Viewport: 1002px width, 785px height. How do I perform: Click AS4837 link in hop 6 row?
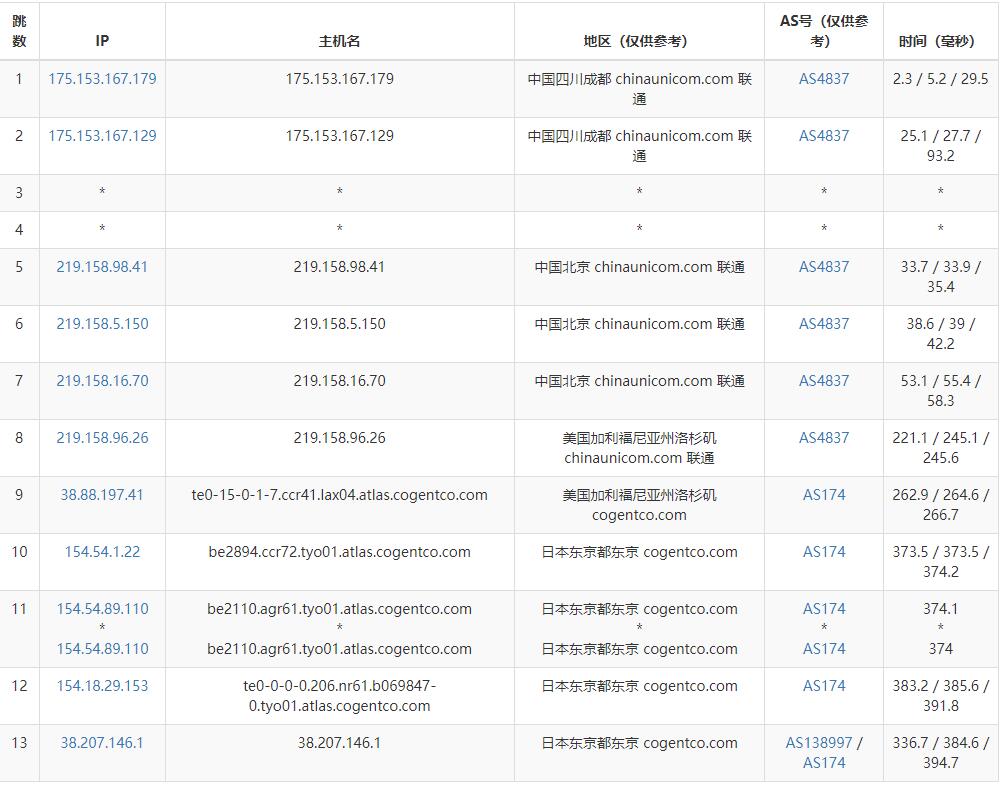tap(824, 323)
